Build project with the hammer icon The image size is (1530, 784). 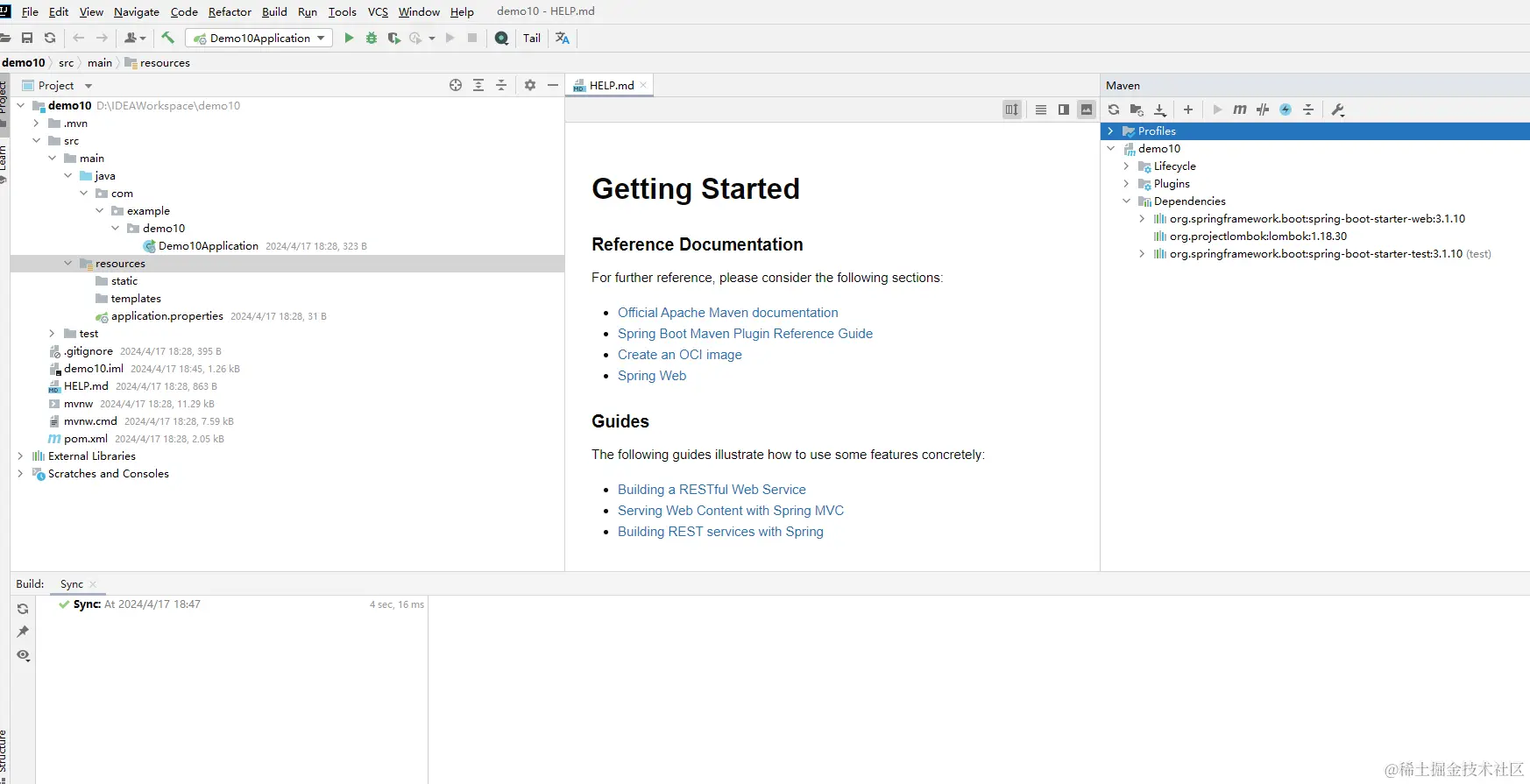(x=168, y=38)
